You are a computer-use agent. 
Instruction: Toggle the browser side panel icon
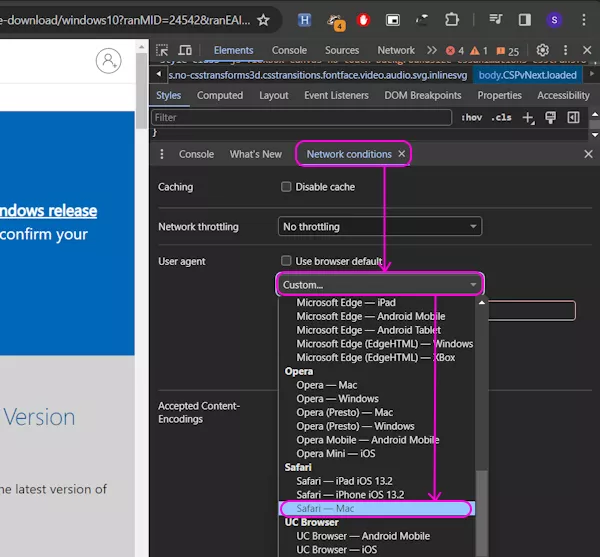tap(524, 19)
